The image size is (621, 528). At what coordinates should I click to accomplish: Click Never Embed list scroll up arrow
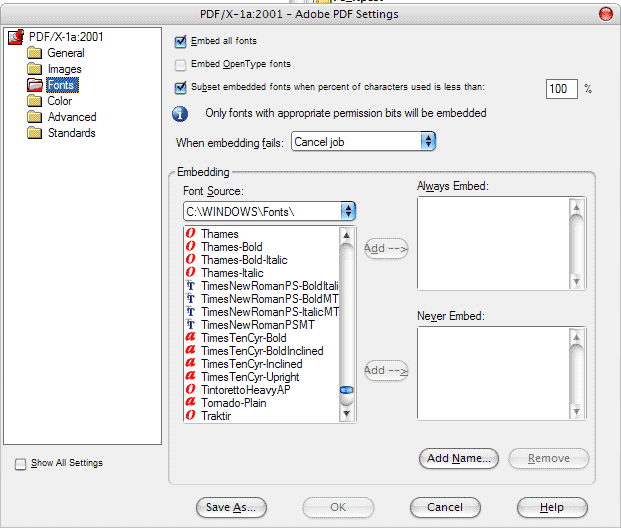(x=577, y=337)
